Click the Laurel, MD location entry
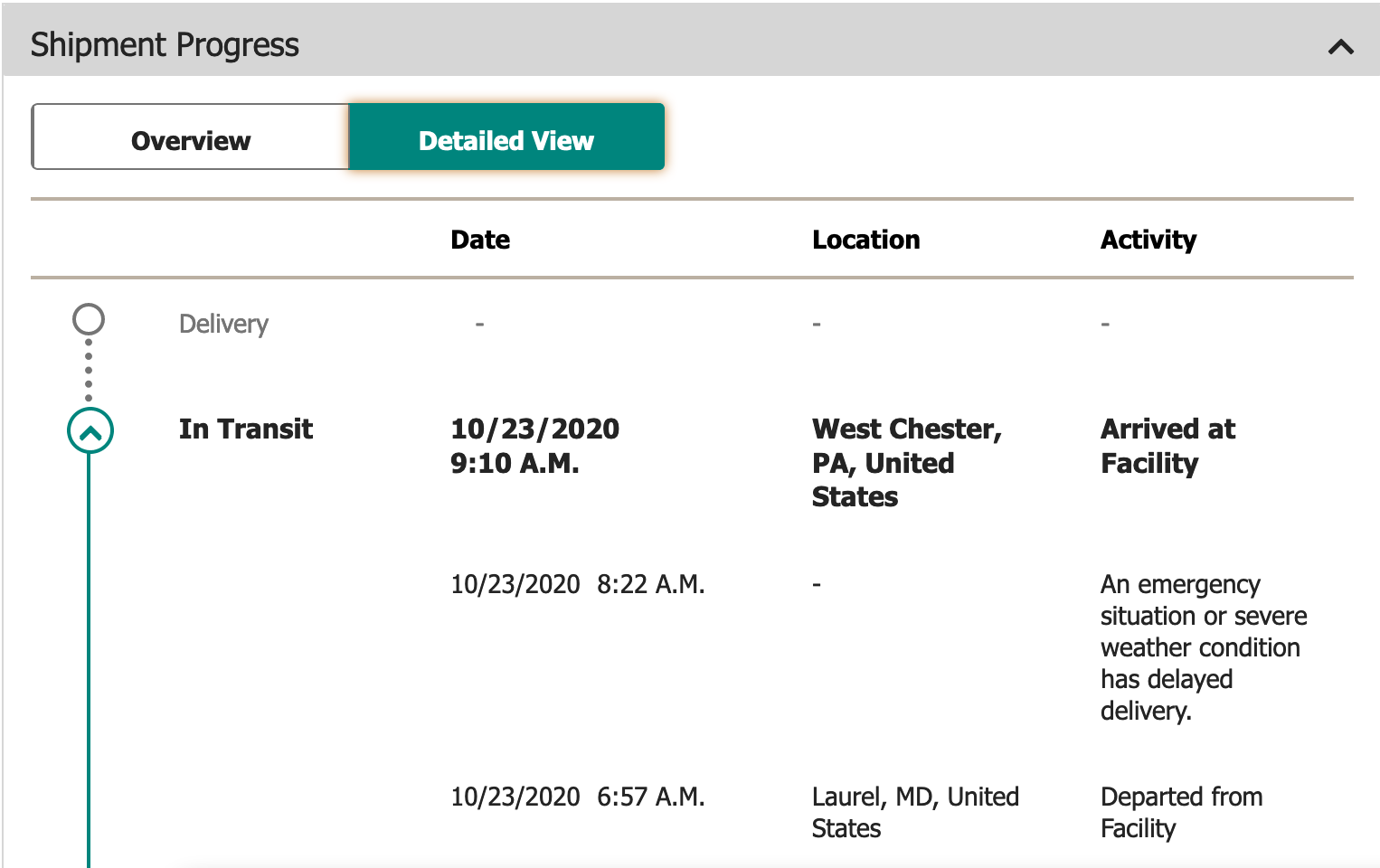Screen dimensions: 1380x868 tap(914, 812)
